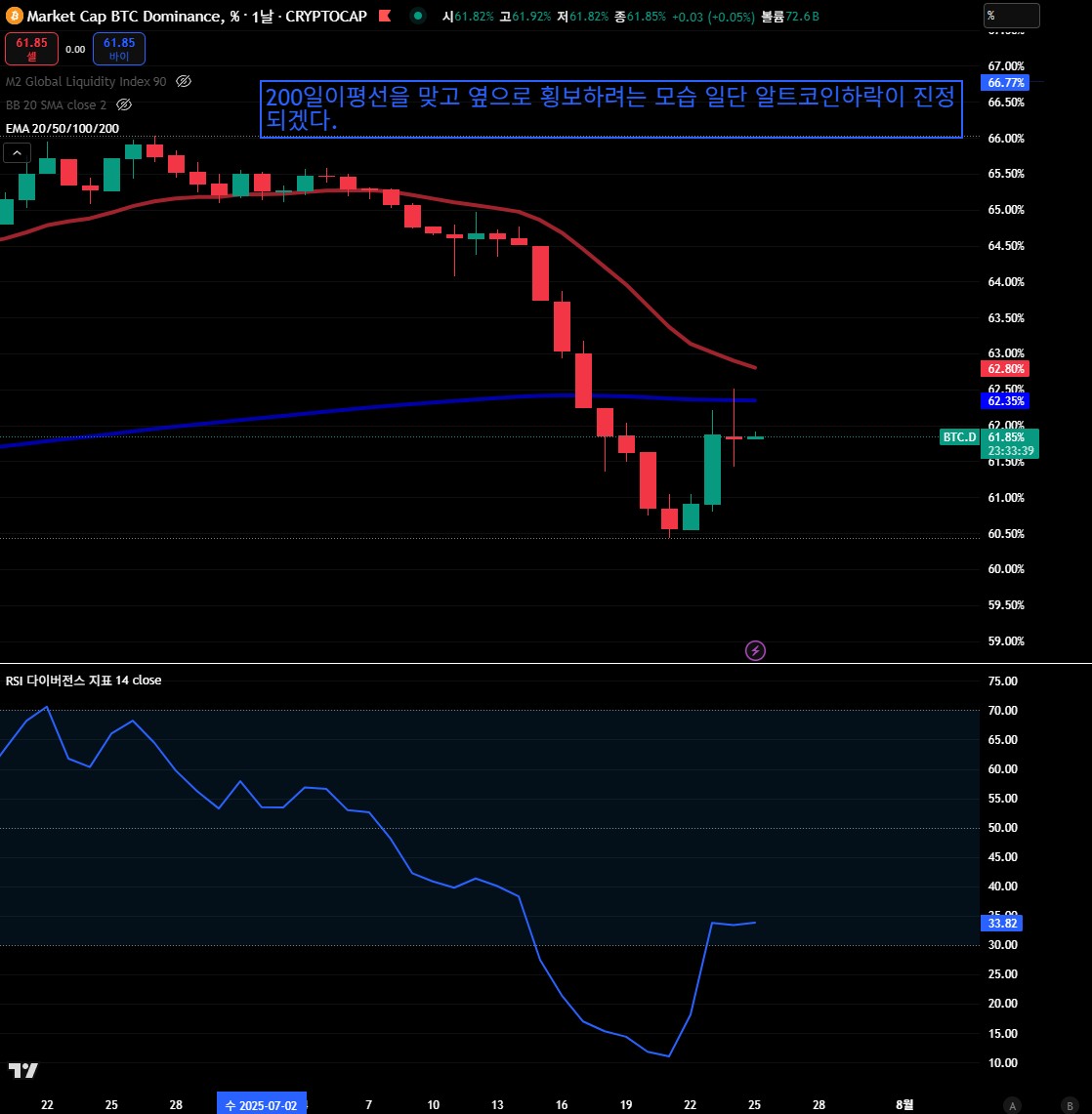
Task: Click the blue 33.82 RSI value label
Action: (x=1002, y=923)
